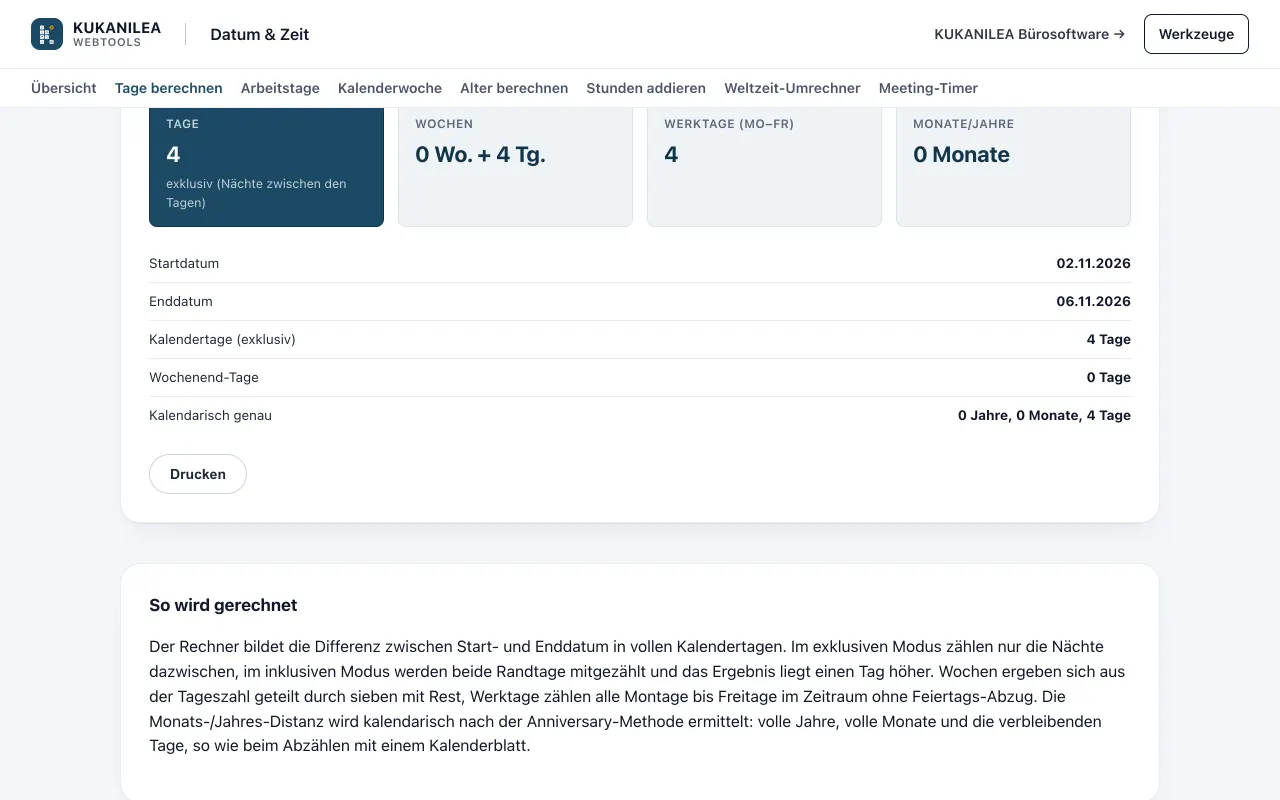Open the Werkzeuge button

[1196, 34]
